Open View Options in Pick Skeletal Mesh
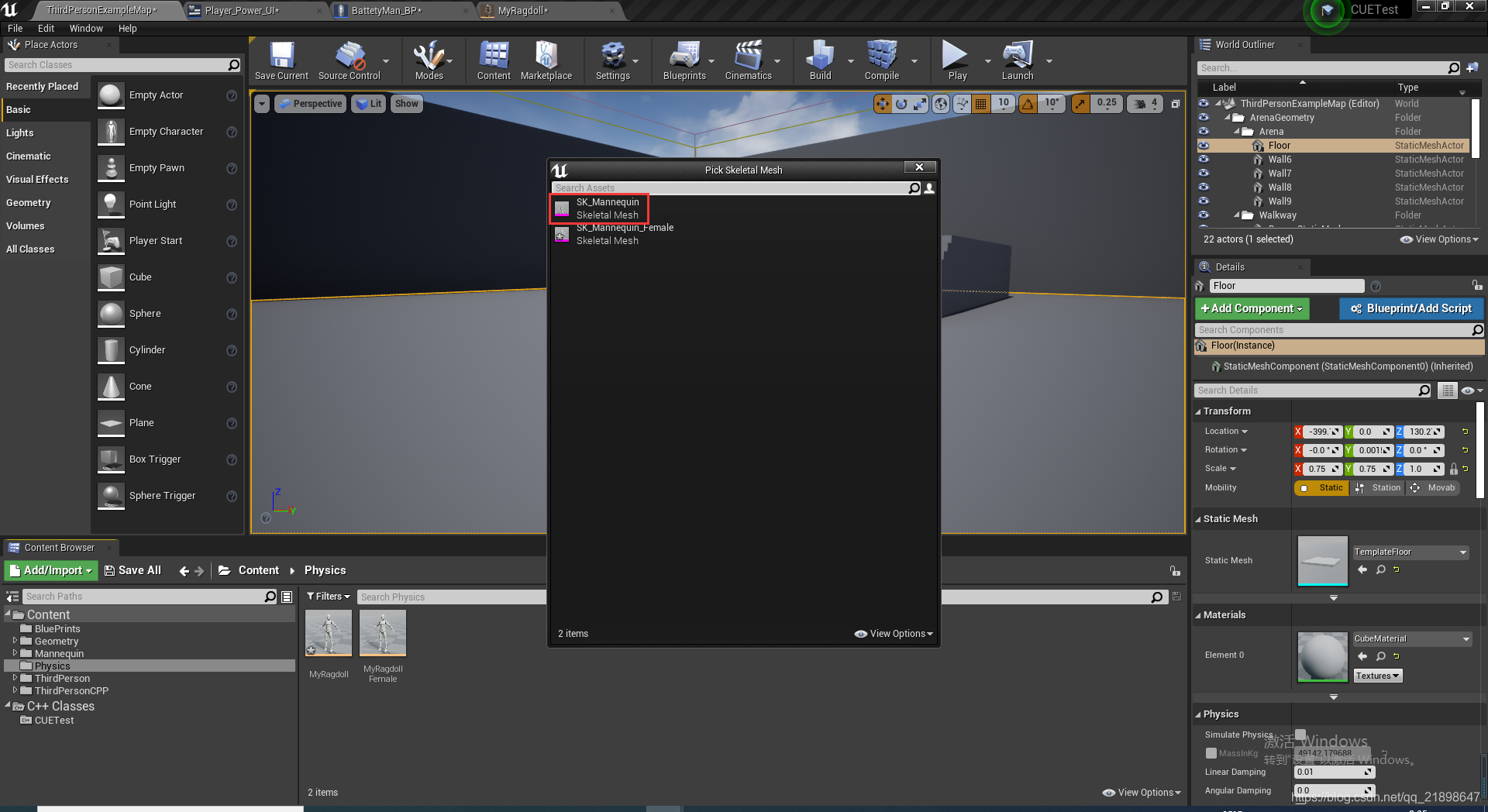The height and width of the screenshot is (812, 1488). coord(894,634)
